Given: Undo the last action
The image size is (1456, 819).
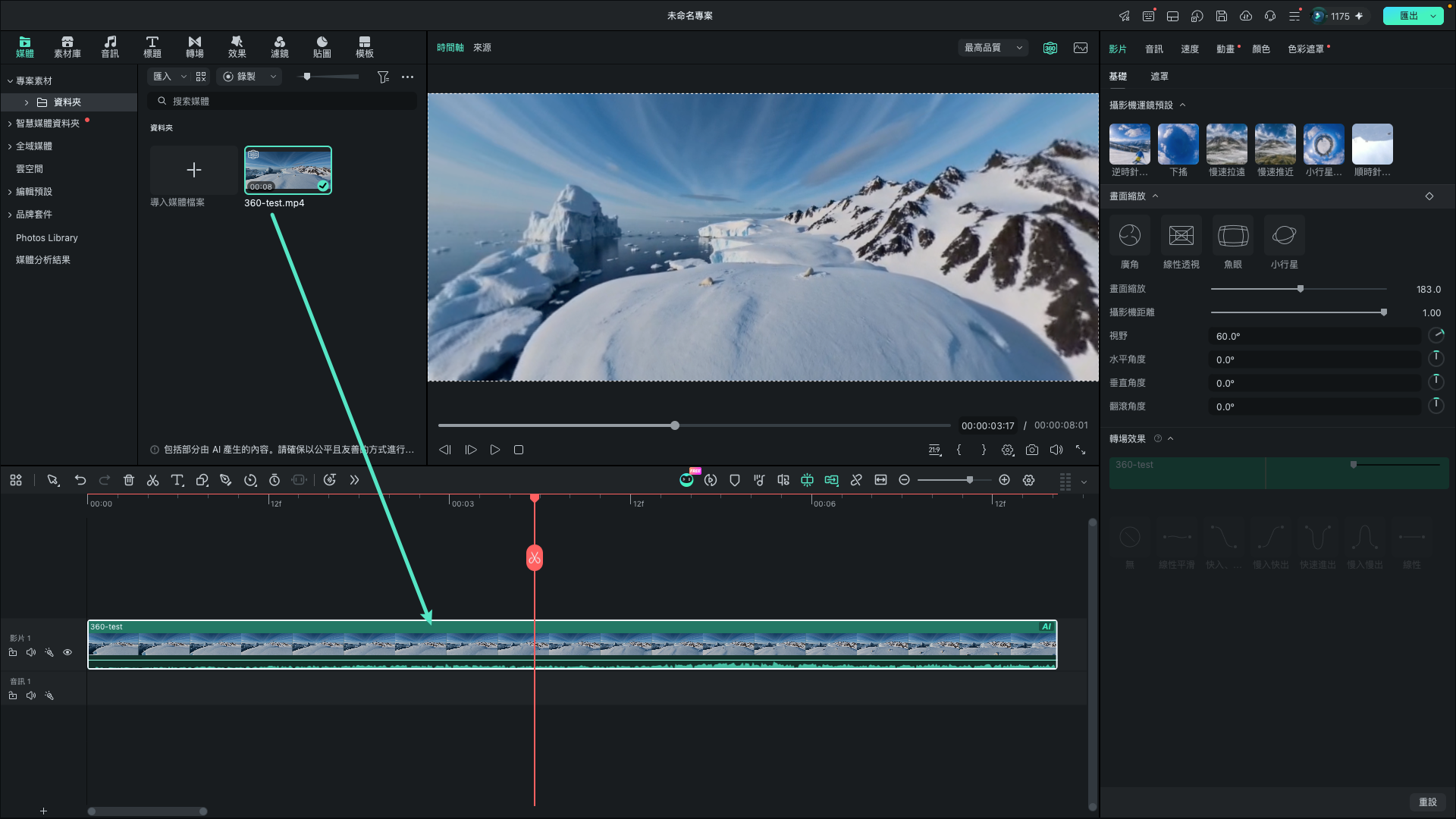Looking at the screenshot, I should tap(80, 480).
